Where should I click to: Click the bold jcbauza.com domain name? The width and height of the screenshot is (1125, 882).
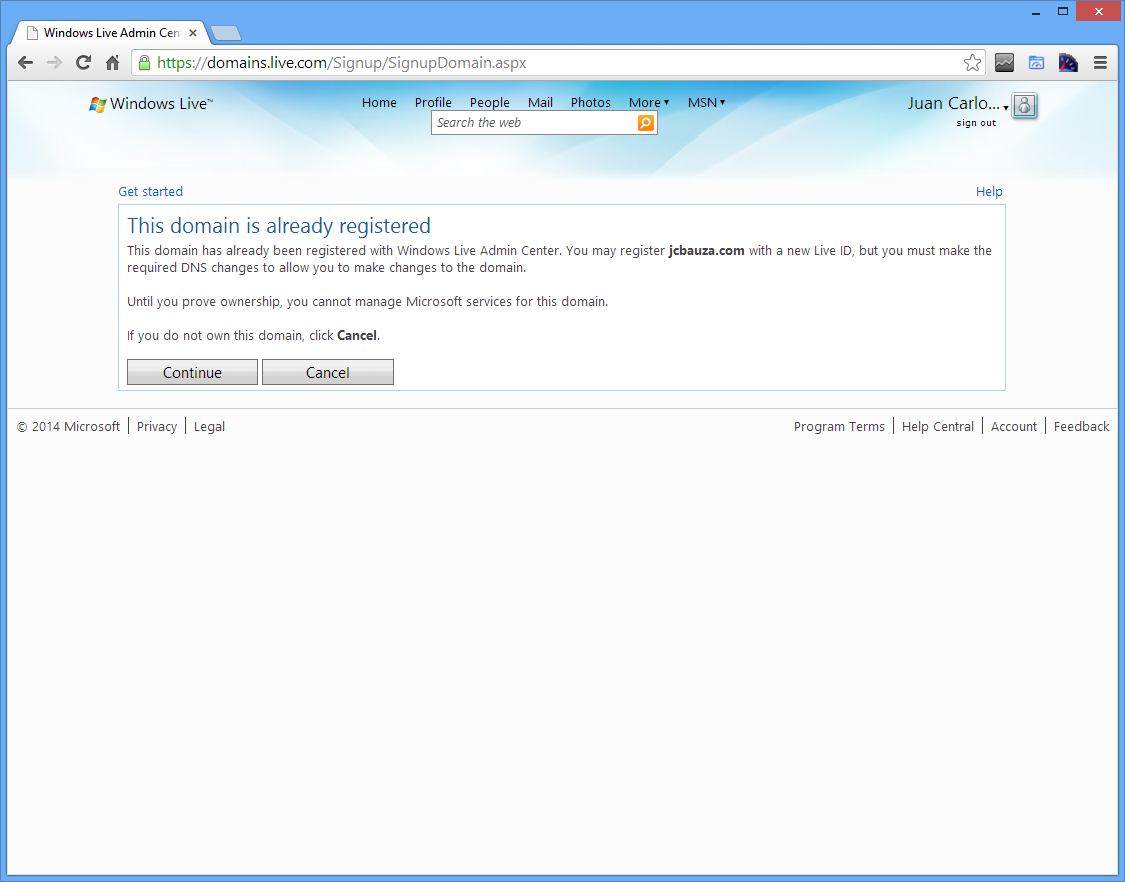coord(707,250)
